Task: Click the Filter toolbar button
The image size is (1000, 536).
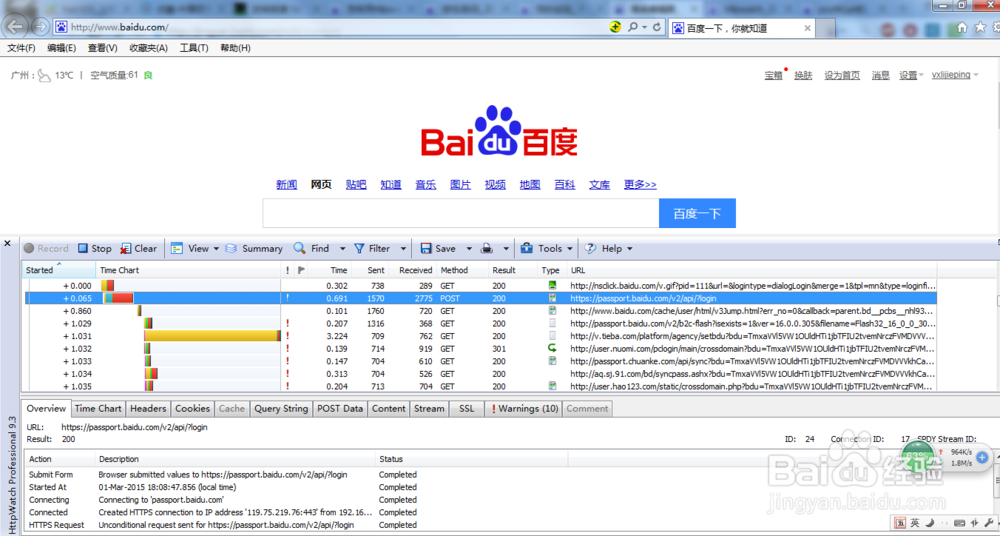Action: tap(372, 248)
